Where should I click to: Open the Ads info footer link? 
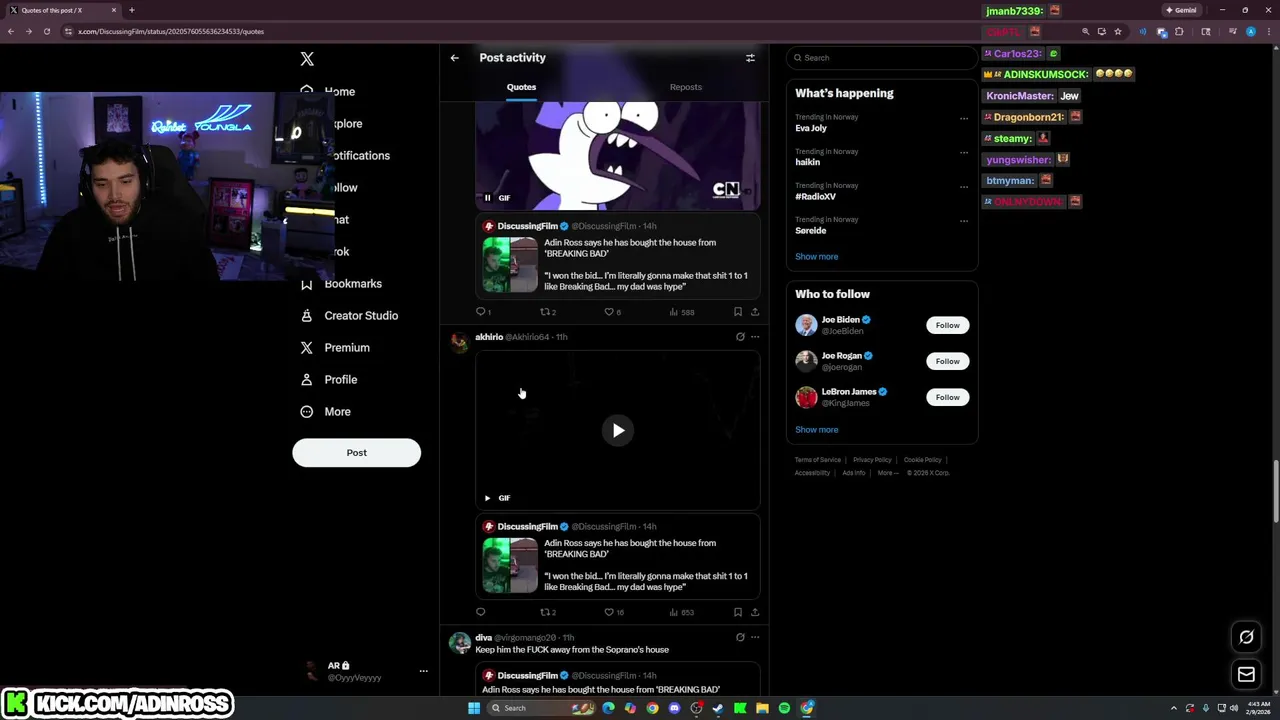[x=854, y=473]
